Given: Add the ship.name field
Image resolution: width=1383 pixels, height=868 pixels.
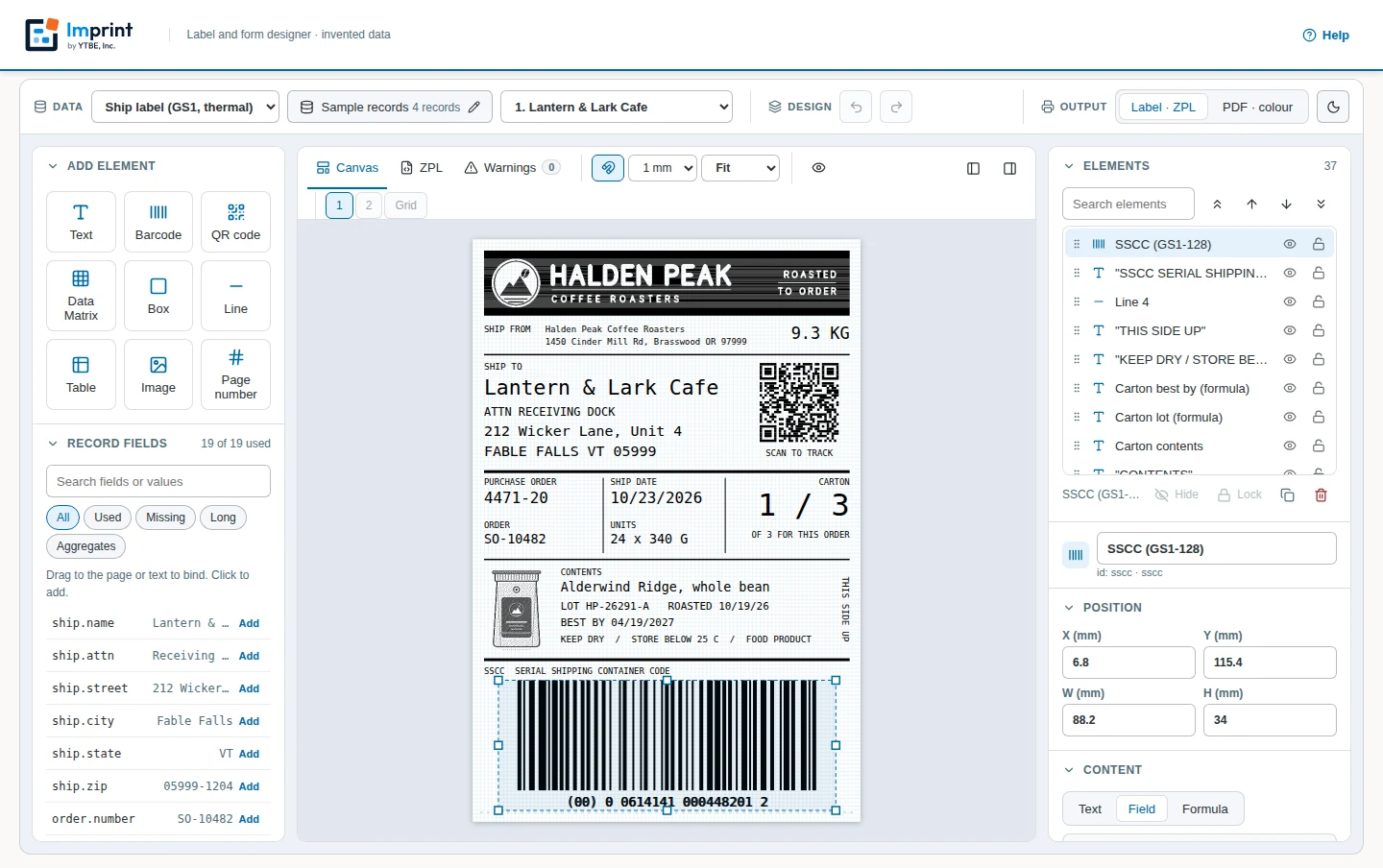Looking at the screenshot, I should (249, 623).
